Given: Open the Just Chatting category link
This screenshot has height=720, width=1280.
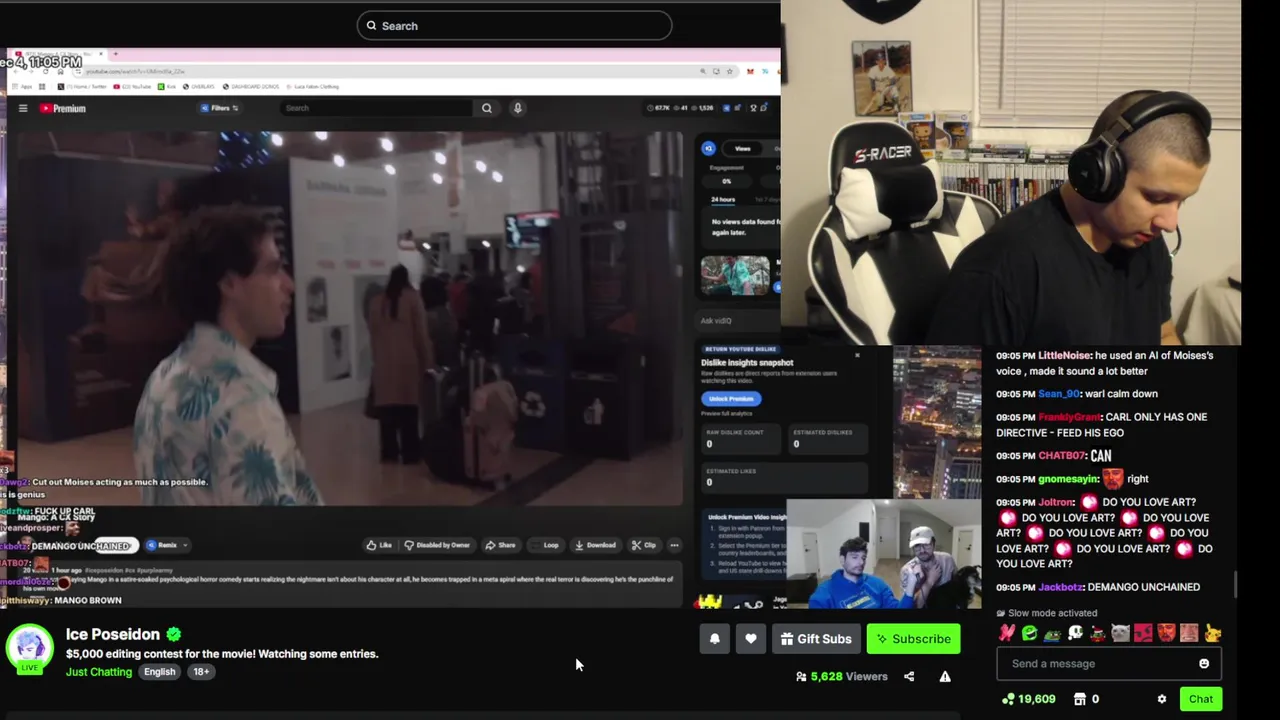Looking at the screenshot, I should 99,672.
